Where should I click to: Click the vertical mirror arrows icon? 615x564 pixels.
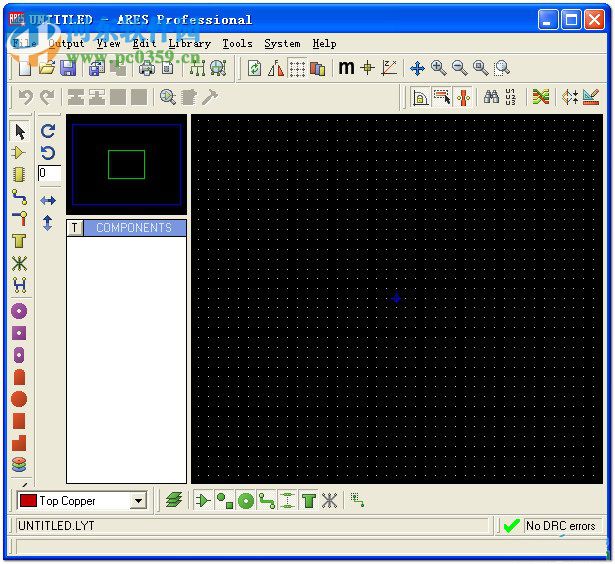47,223
